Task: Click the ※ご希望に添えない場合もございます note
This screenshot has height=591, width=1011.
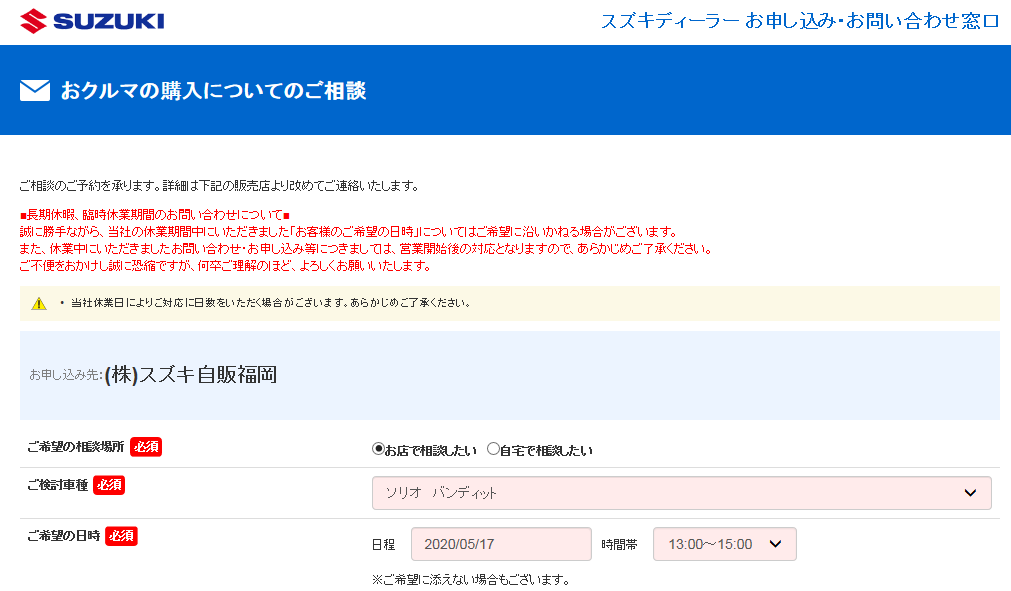Action: click(x=471, y=579)
